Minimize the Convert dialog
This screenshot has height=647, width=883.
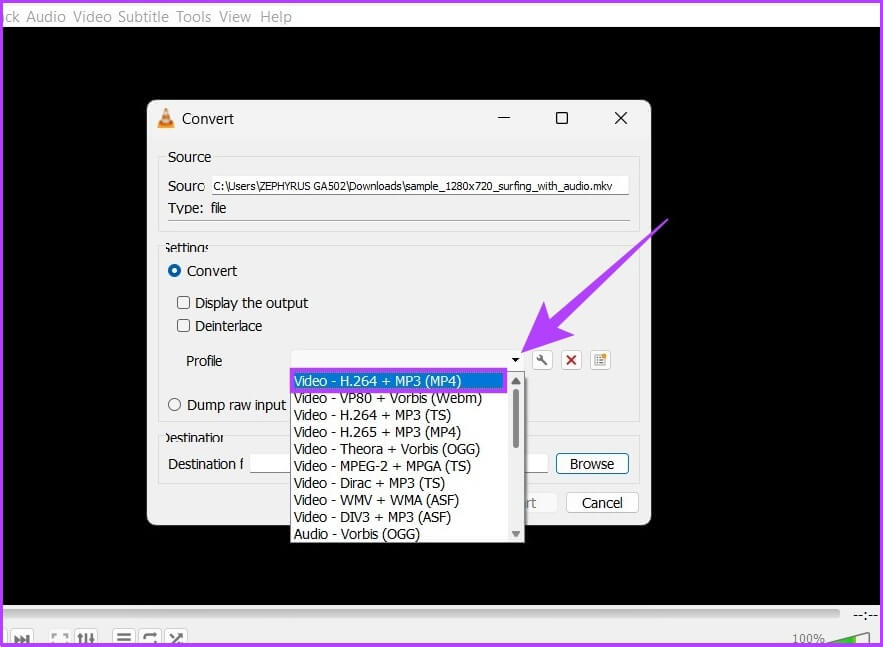504,118
